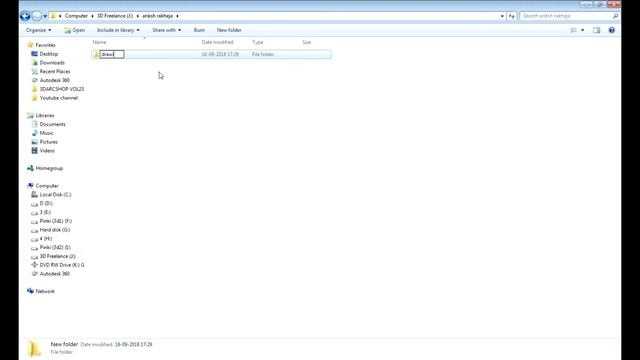
Task: Select Favorites in navigation pane
Action: tap(45, 45)
